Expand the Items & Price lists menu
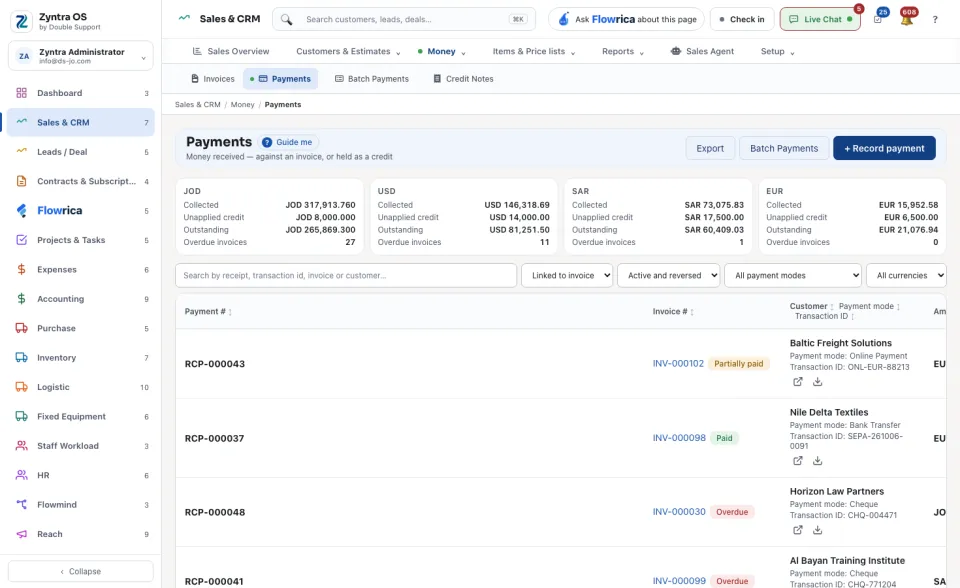960x588 pixels. 534,51
